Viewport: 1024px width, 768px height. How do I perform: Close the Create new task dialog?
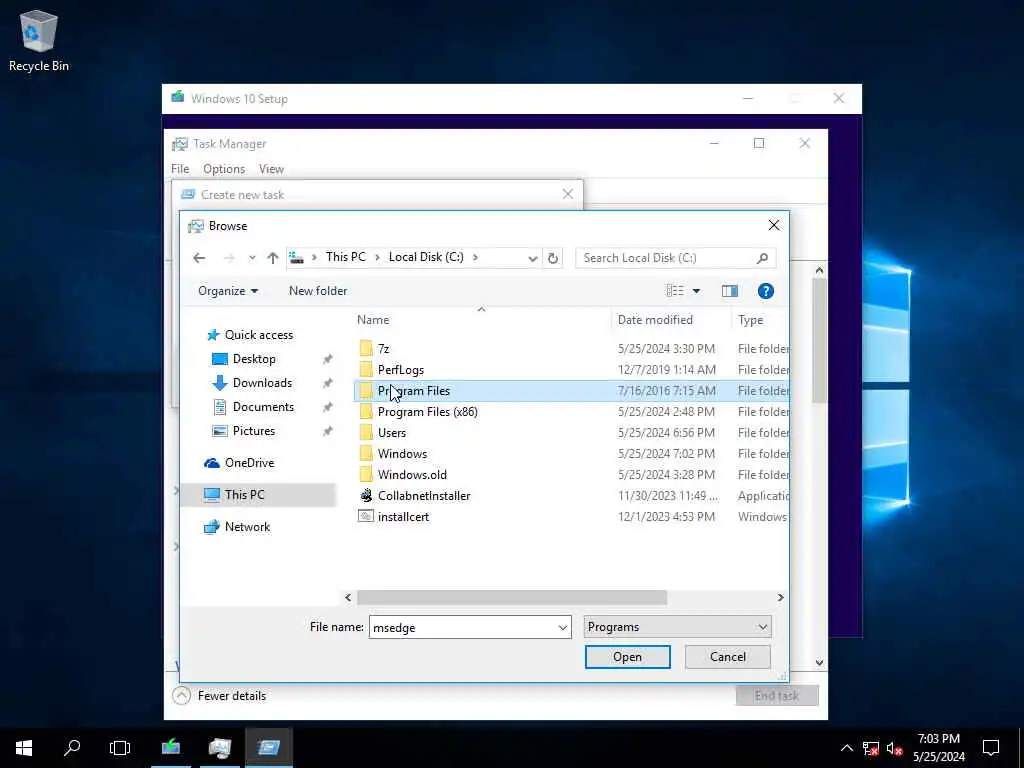pos(568,195)
